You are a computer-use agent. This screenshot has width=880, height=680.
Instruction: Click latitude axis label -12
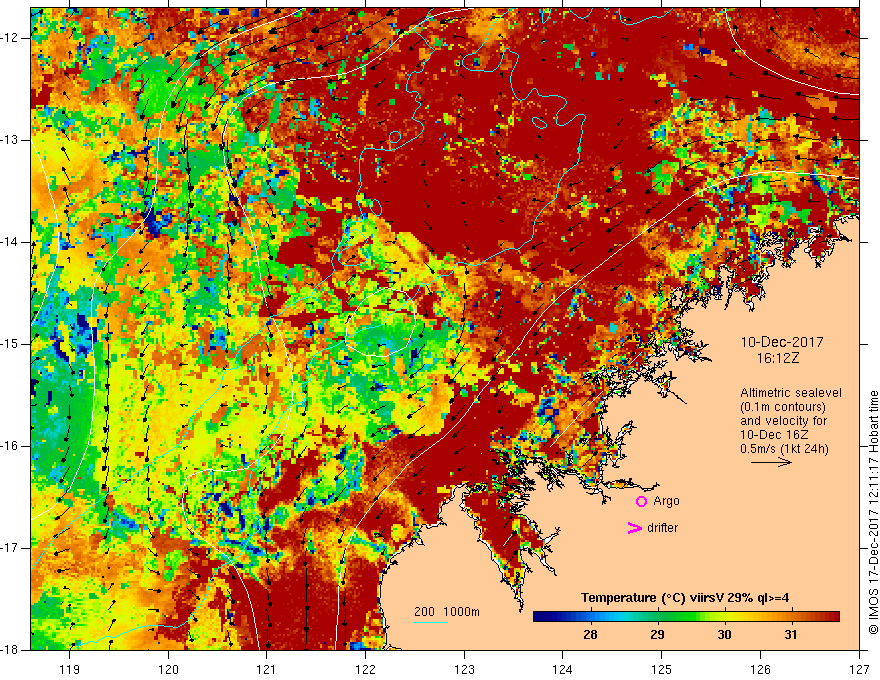[10, 38]
